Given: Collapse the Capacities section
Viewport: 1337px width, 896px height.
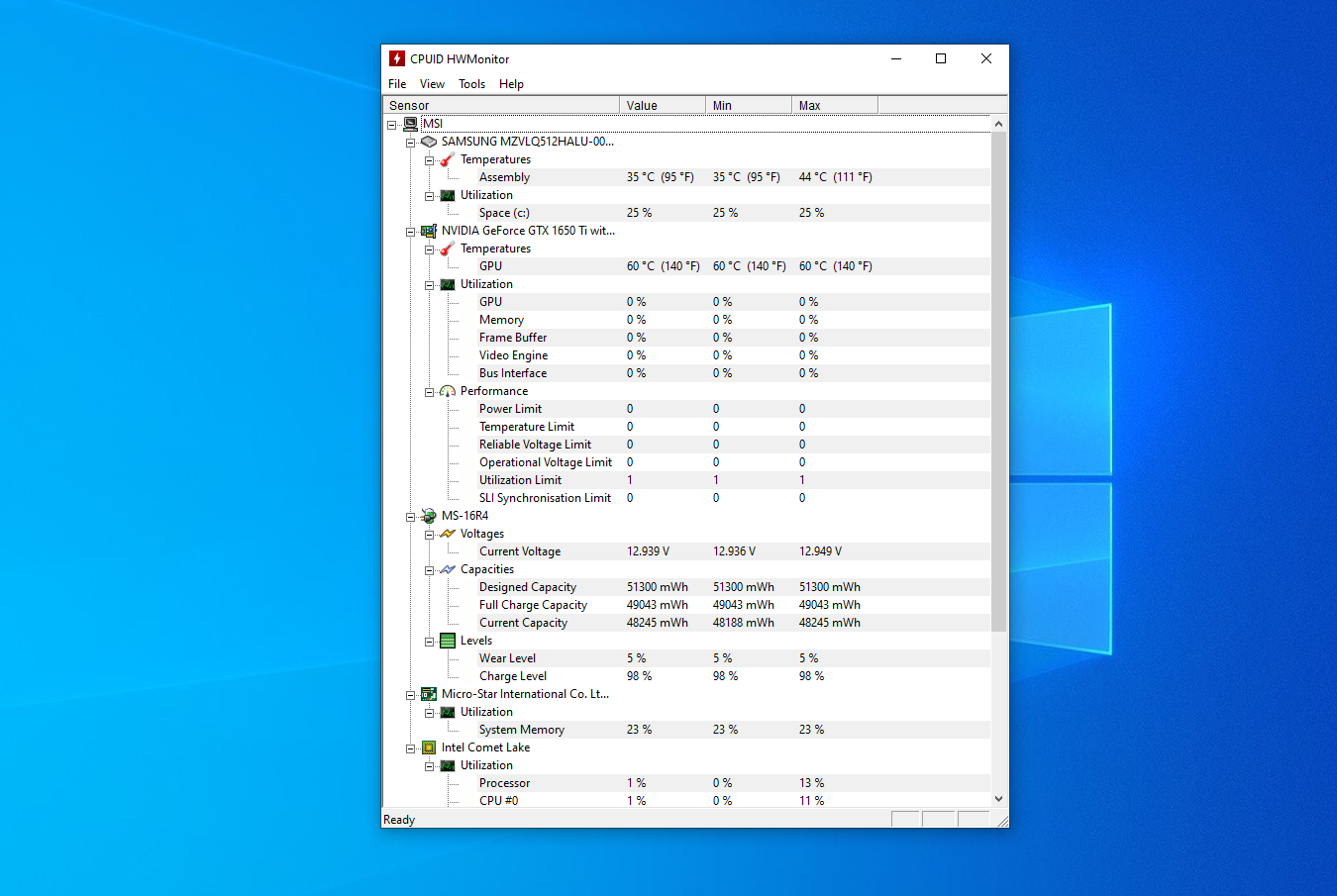Looking at the screenshot, I should (430, 570).
